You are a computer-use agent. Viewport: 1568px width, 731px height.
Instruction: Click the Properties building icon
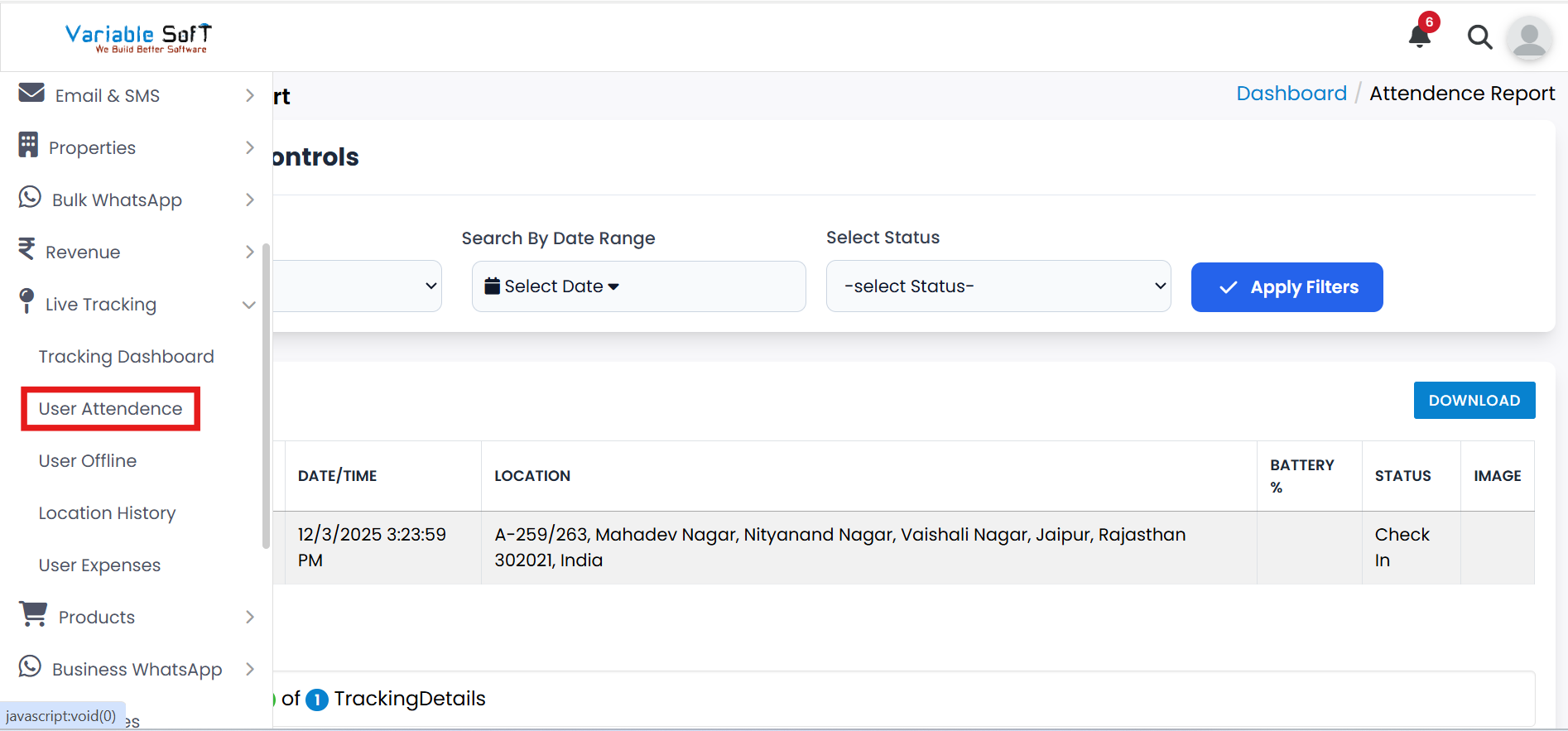click(28, 145)
